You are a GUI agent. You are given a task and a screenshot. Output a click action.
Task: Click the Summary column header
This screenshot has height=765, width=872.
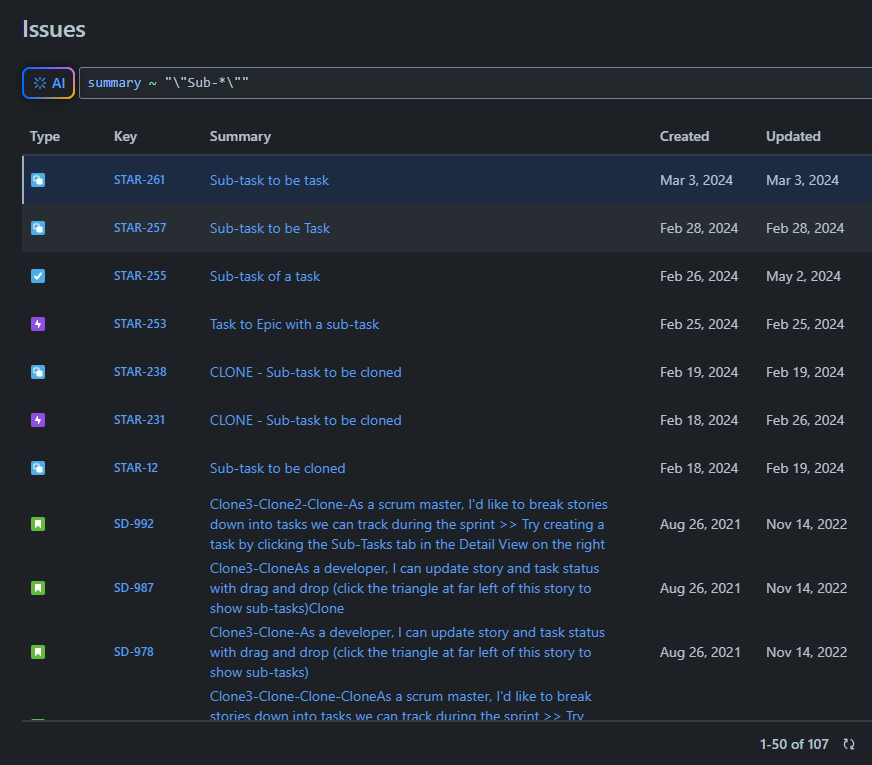(x=240, y=136)
